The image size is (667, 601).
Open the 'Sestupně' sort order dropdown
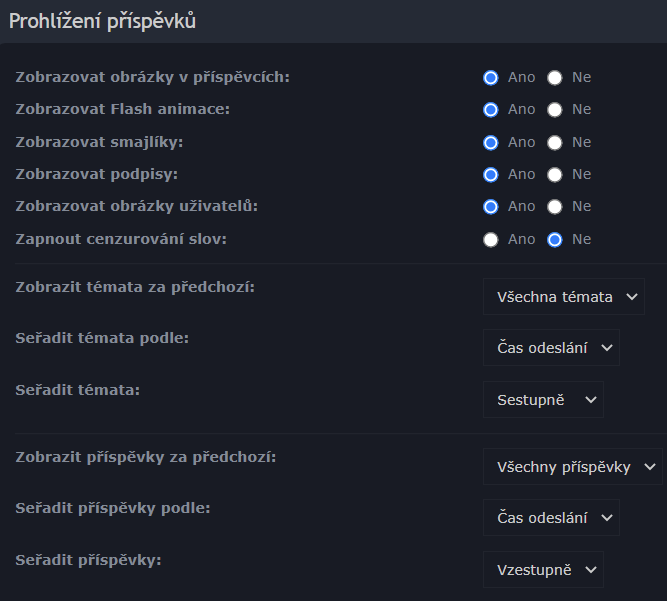pyautogui.click(x=543, y=400)
